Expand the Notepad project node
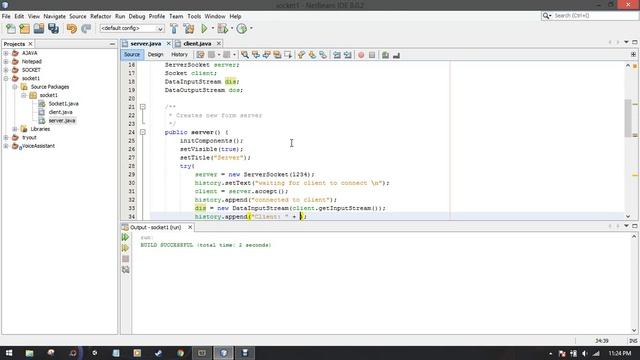This screenshot has width=640, height=360. pyautogui.click(x=6, y=62)
